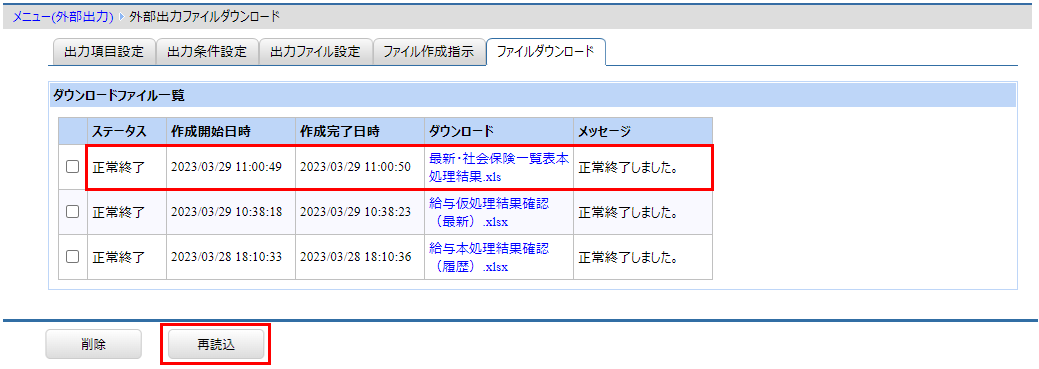1039x369 pixels.
Task: Click completion time 2023/03/28 18:10:36
Action: pos(355,257)
